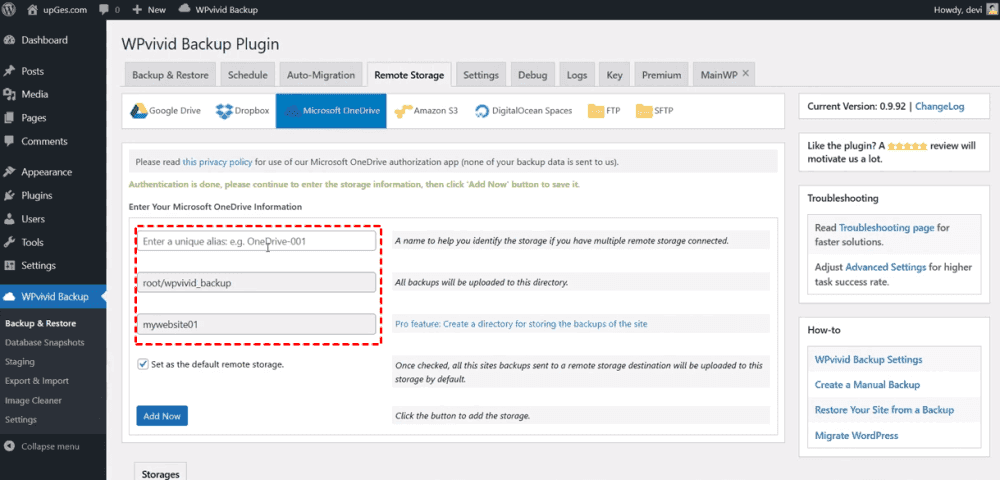The height and width of the screenshot is (480, 1000).
Task: Select the Google Drive storage icon
Action: point(138,111)
